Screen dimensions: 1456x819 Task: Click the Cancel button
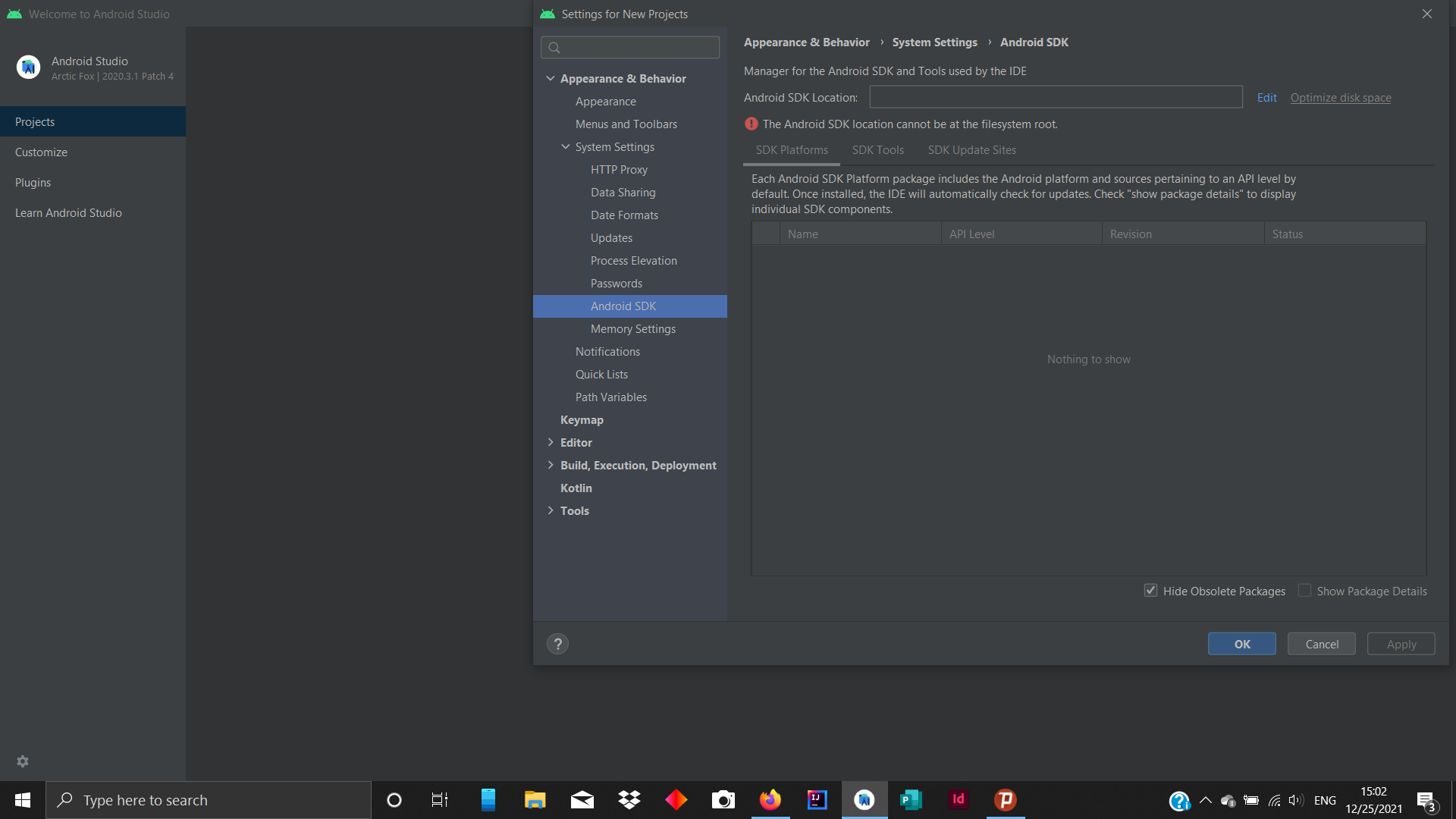(x=1322, y=644)
